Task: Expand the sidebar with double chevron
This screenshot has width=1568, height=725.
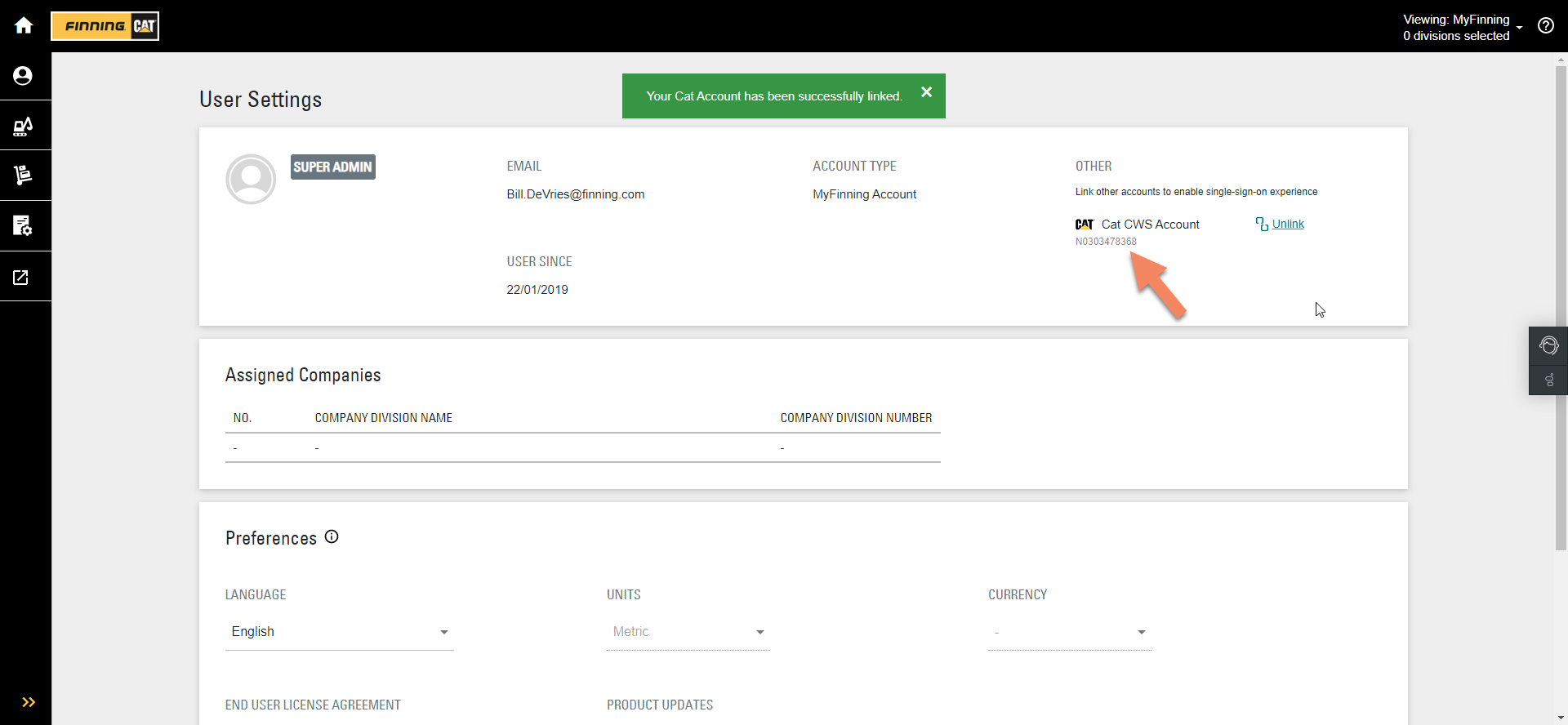Action: (x=29, y=702)
